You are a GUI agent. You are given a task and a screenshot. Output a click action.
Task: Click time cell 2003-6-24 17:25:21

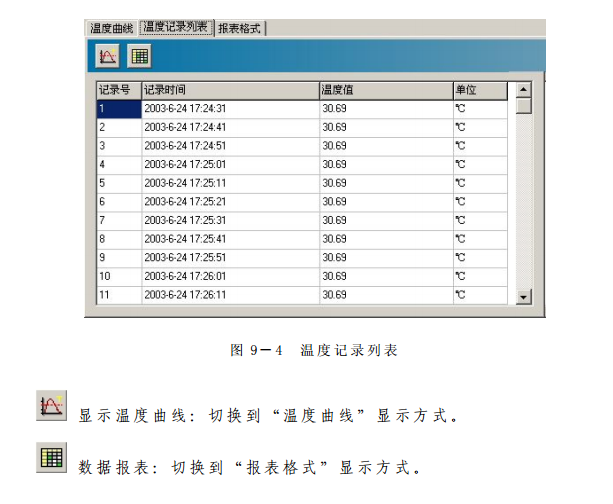point(230,202)
